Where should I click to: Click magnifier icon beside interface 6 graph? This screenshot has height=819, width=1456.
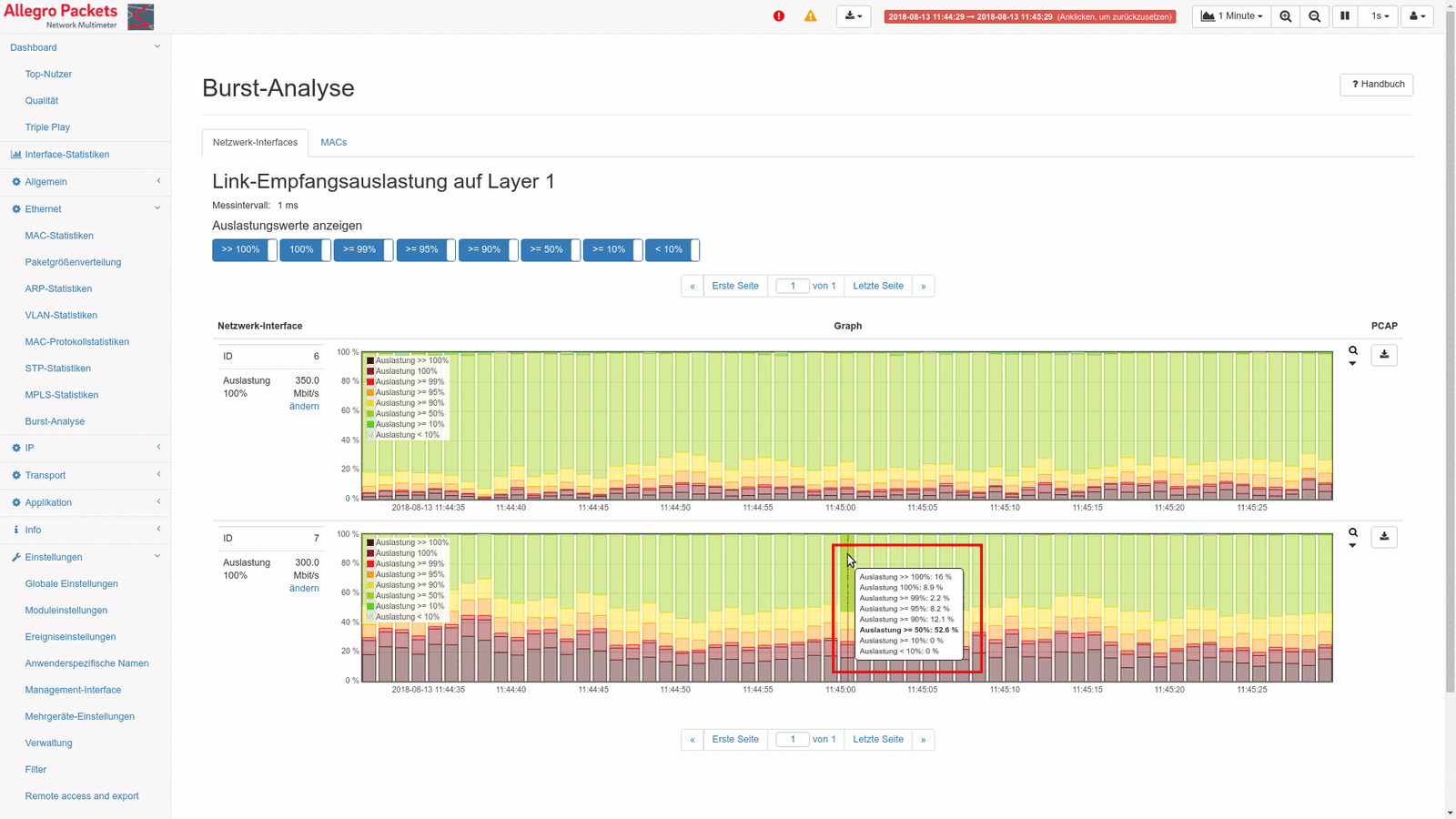coord(1353,350)
